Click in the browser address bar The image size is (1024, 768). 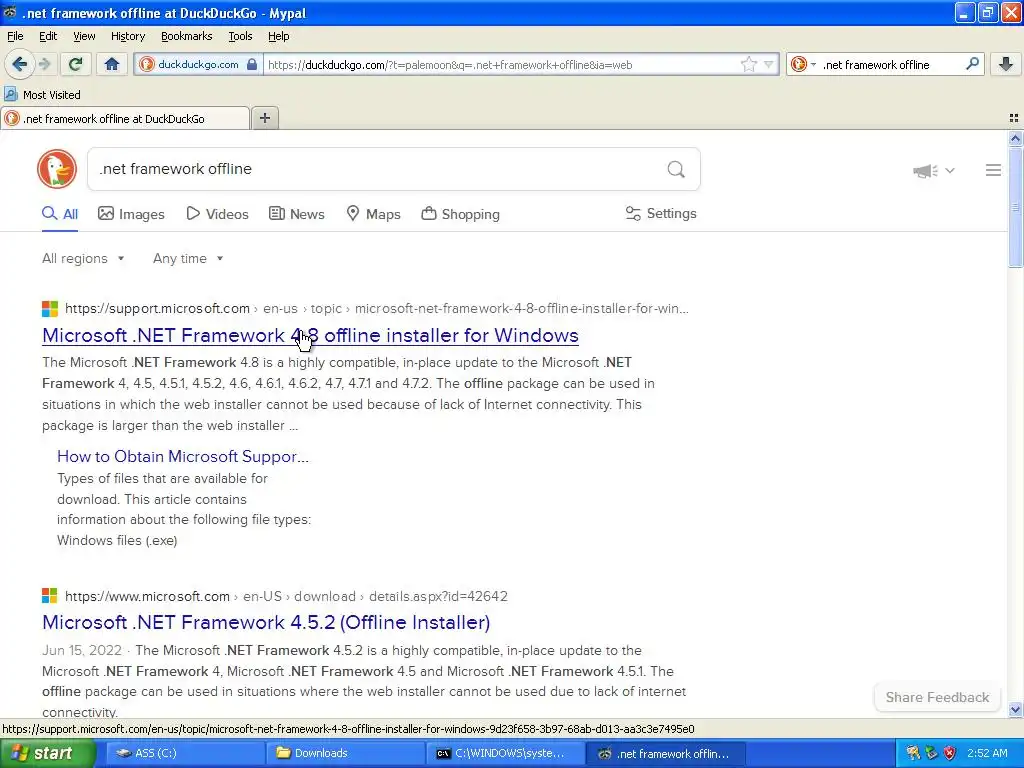(x=500, y=65)
